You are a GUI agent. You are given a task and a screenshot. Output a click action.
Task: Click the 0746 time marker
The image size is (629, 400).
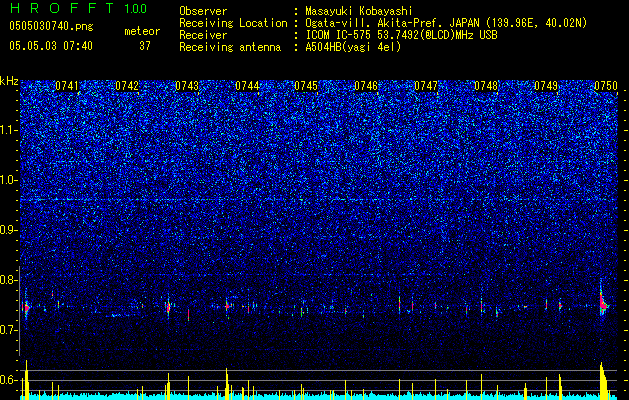coord(366,86)
